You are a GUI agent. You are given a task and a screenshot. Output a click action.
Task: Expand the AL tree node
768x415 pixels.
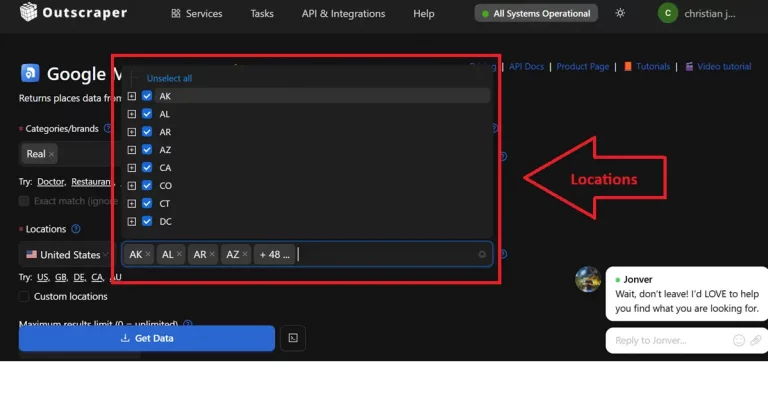[x=131, y=114]
